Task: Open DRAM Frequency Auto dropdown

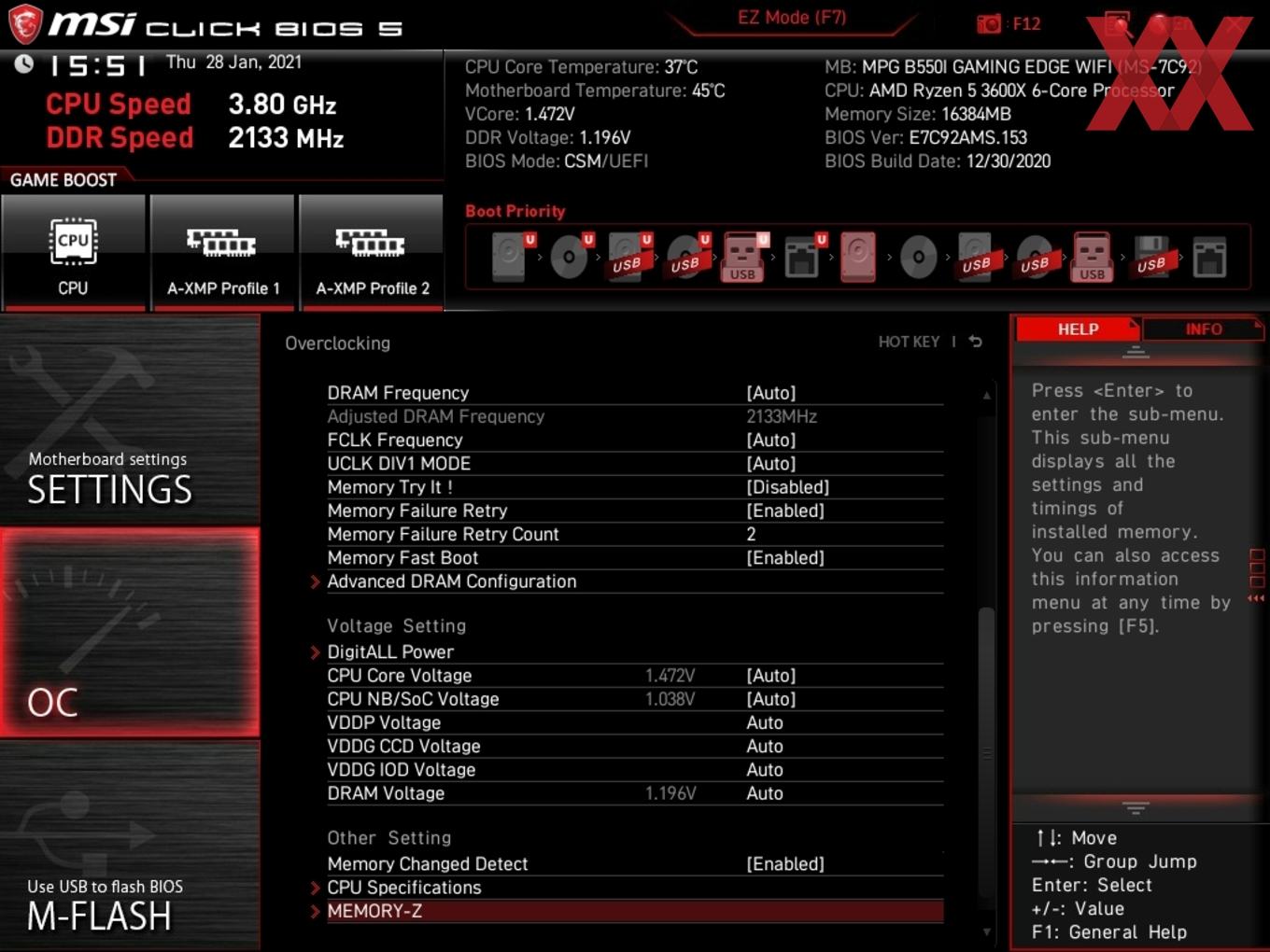Action: tap(771, 393)
